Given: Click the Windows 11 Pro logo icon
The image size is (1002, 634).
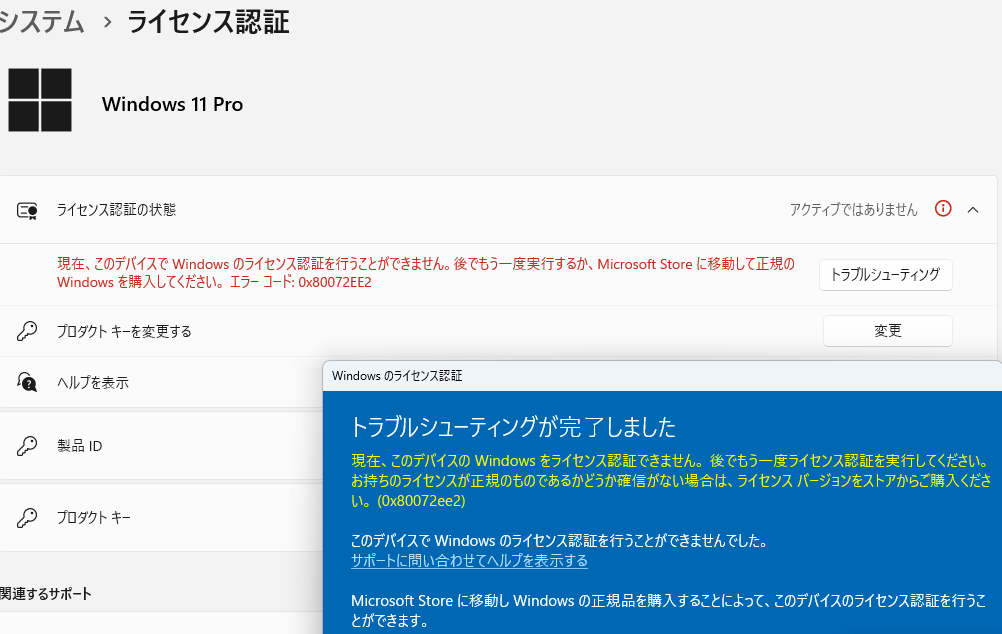Looking at the screenshot, I should pos(40,99).
